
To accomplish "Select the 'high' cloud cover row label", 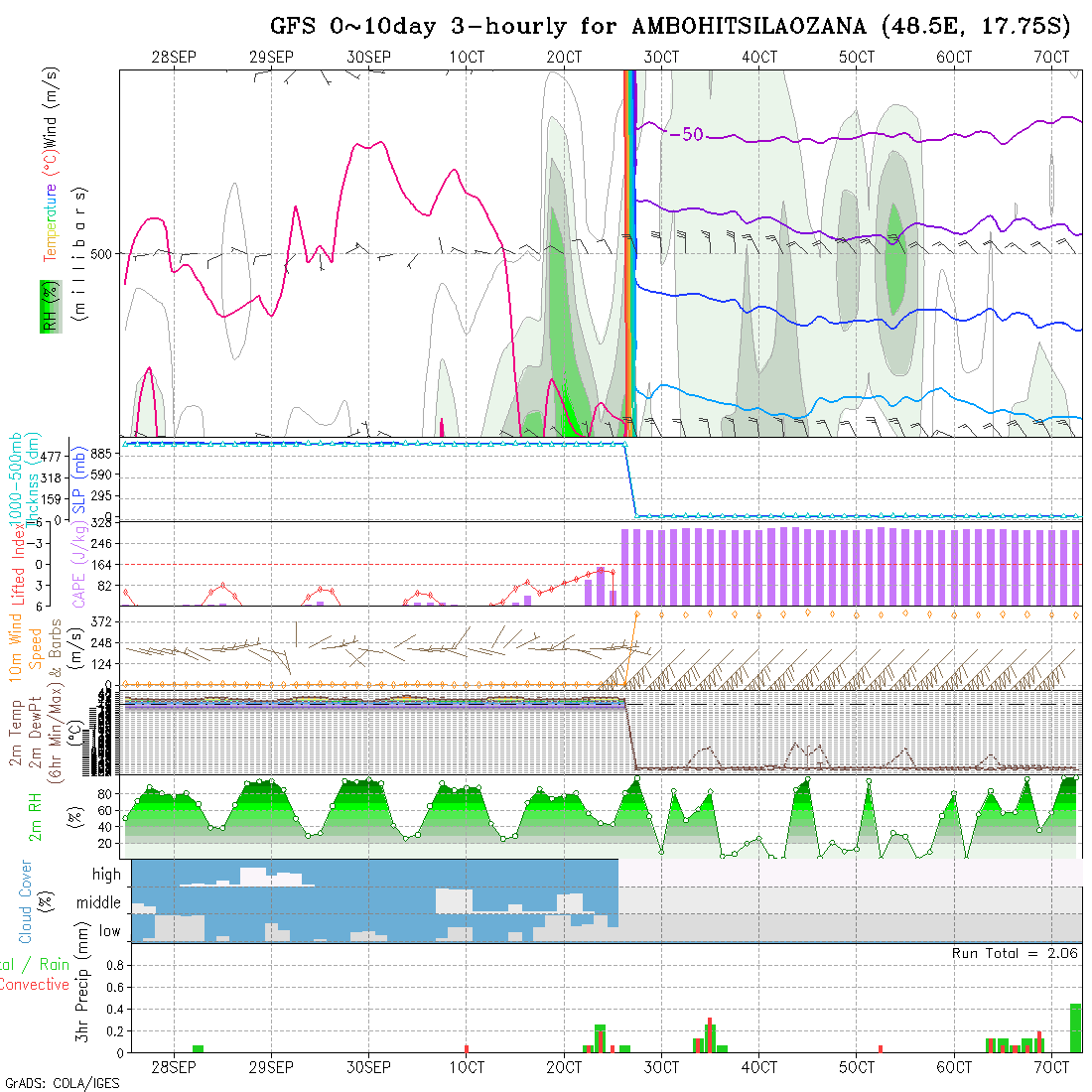I will (x=106, y=875).
